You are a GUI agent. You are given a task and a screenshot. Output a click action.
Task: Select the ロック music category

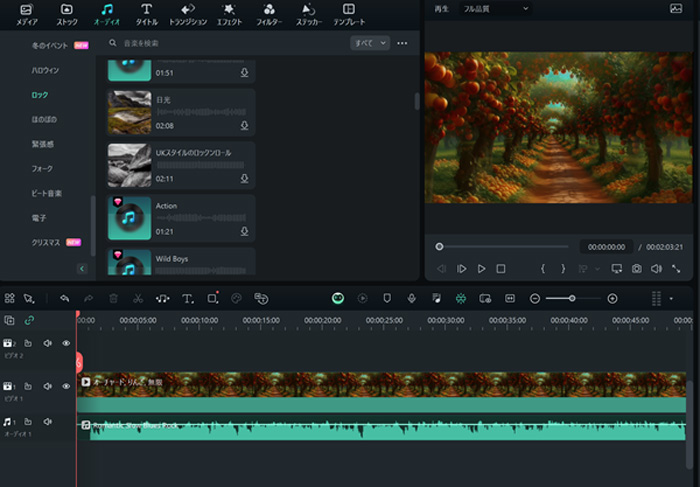(39, 95)
